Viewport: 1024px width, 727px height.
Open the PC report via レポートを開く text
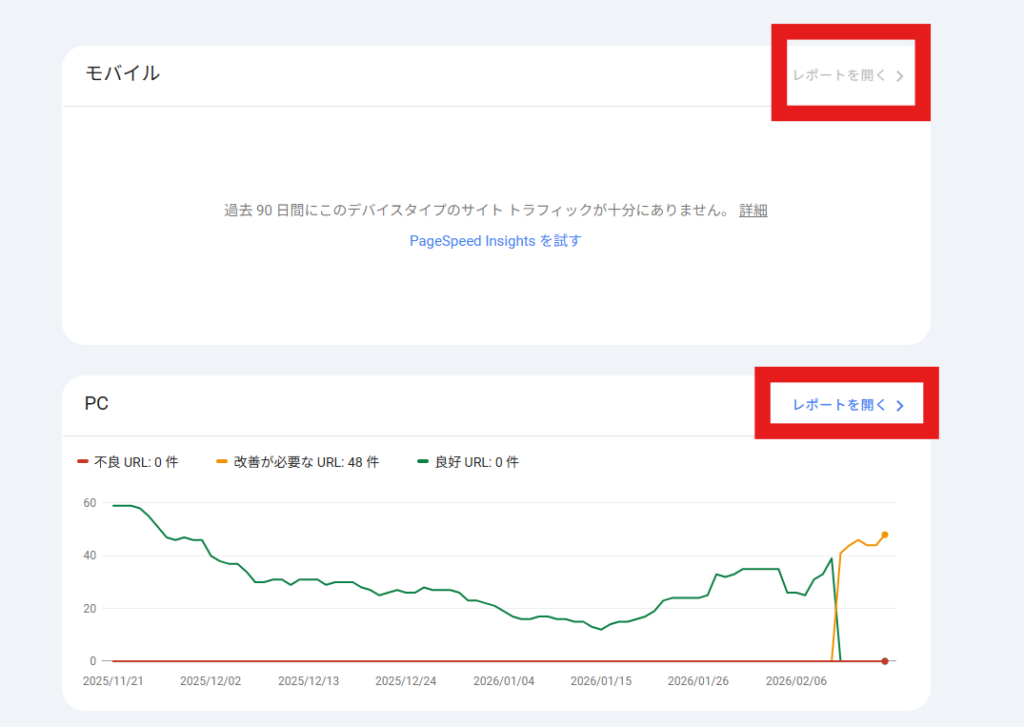pyautogui.click(x=839, y=405)
